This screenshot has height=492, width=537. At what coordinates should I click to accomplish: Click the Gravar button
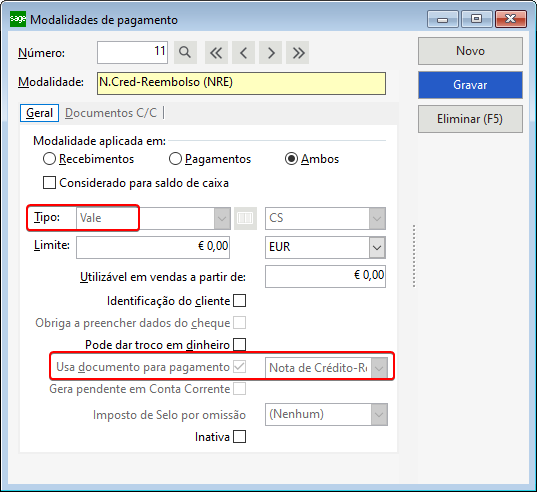tap(470, 85)
